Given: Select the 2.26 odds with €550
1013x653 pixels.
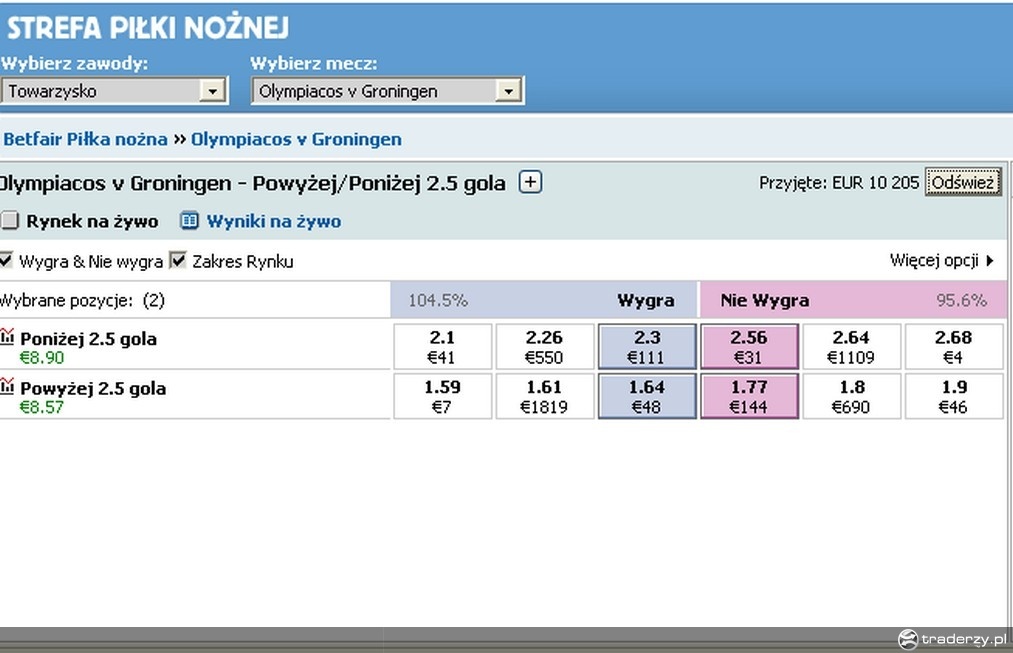Looking at the screenshot, I should (x=545, y=347).
